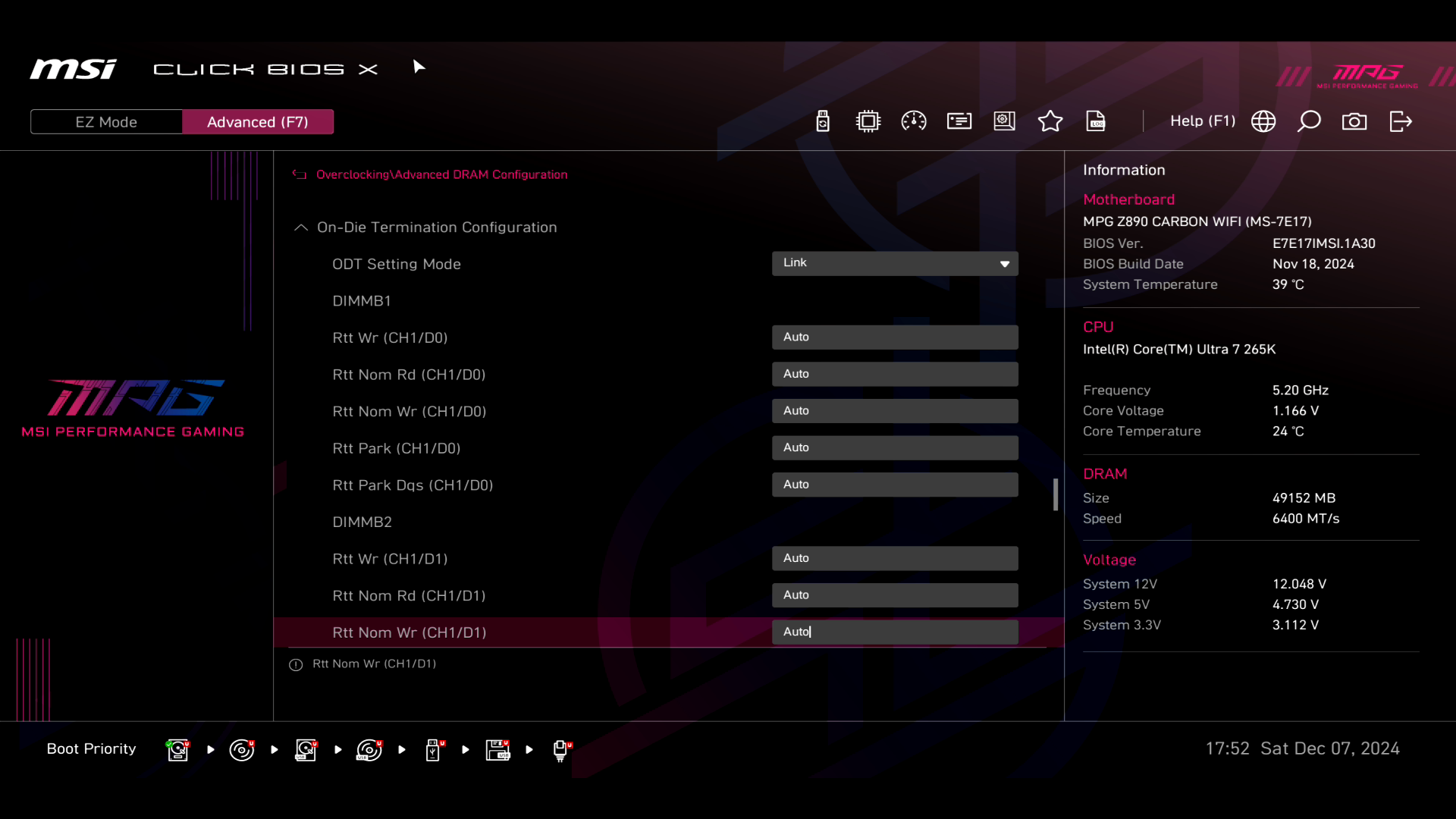This screenshot has height=819, width=1456.
Task: Click the globe language icon
Action: pyautogui.click(x=1263, y=121)
